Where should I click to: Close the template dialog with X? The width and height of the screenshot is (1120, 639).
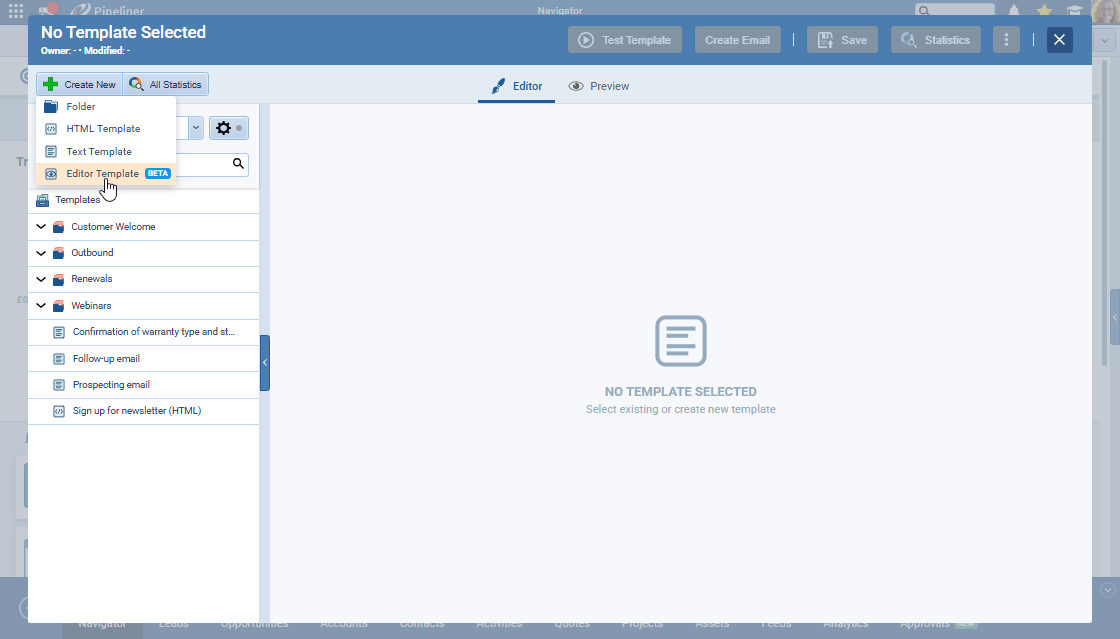click(1060, 40)
